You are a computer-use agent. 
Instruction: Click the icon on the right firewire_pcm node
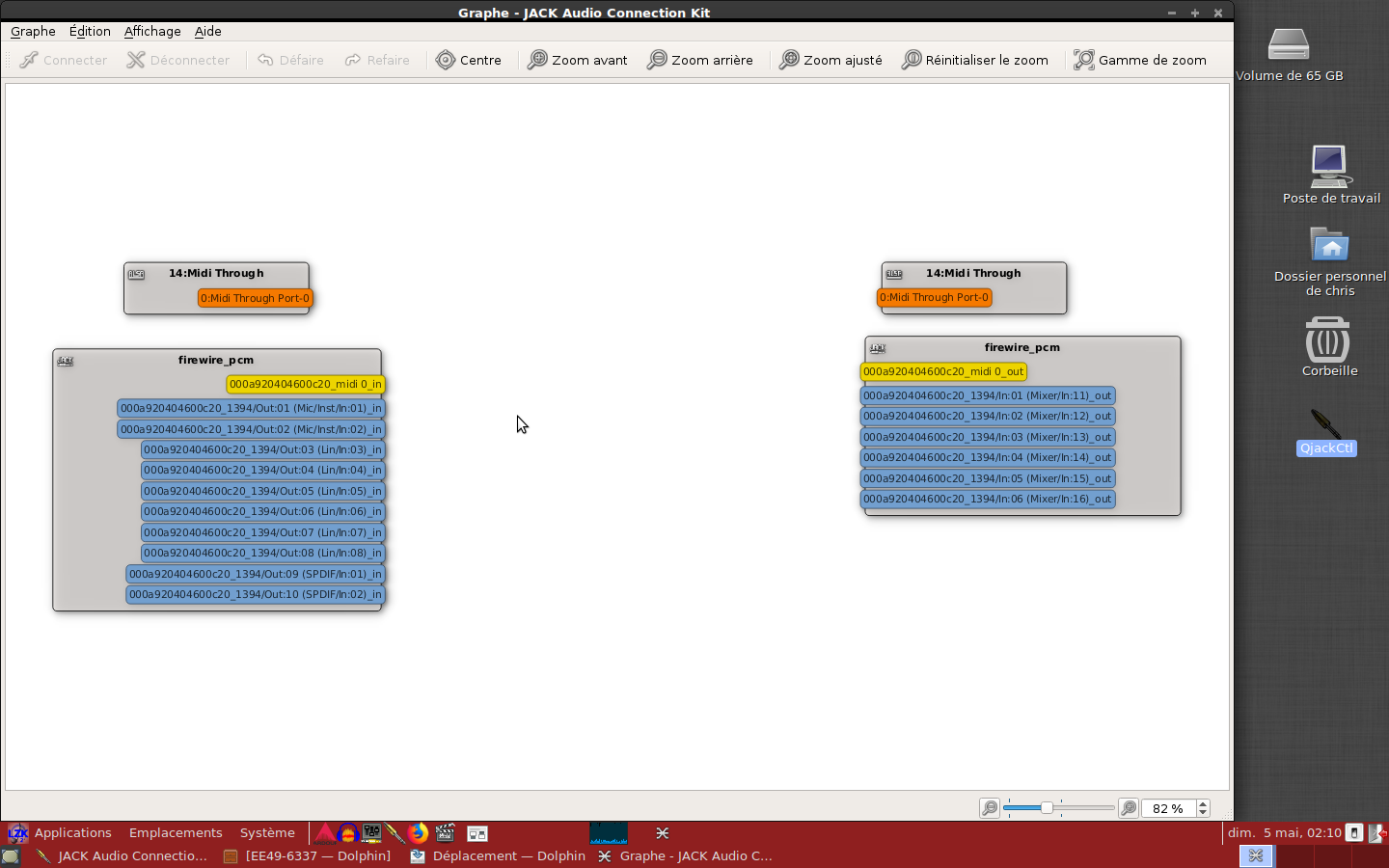coord(878,348)
